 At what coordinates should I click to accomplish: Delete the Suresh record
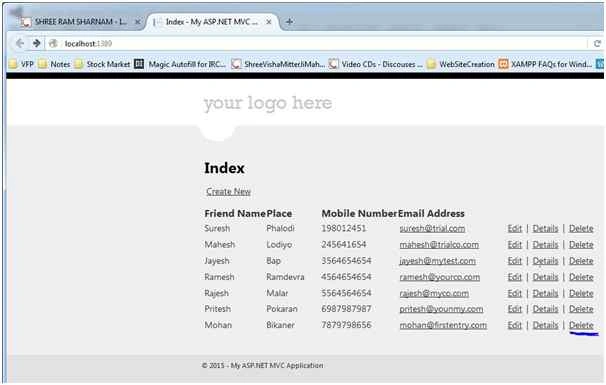point(581,228)
